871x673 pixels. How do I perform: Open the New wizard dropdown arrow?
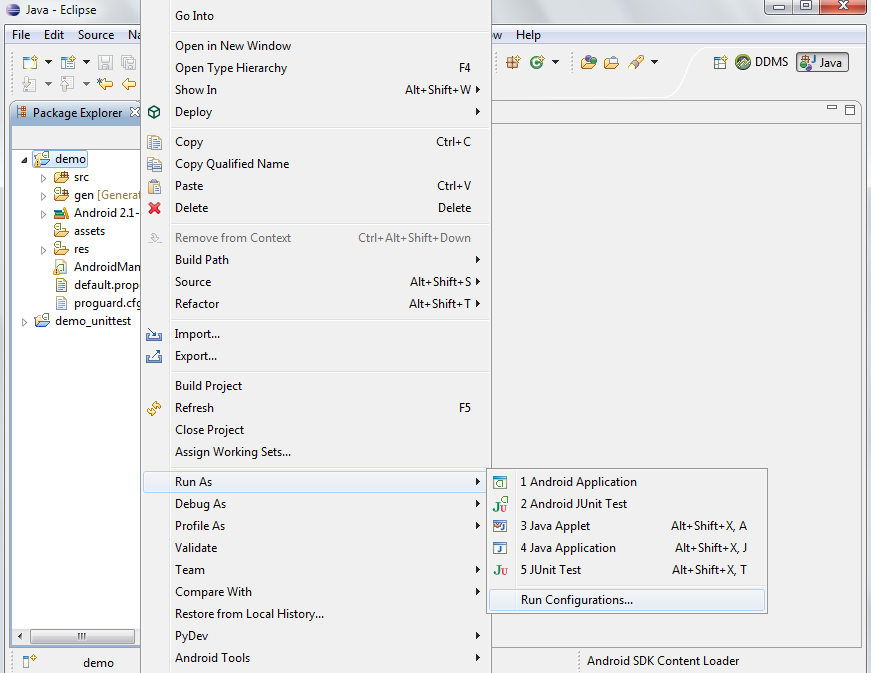[x=48, y=62]
